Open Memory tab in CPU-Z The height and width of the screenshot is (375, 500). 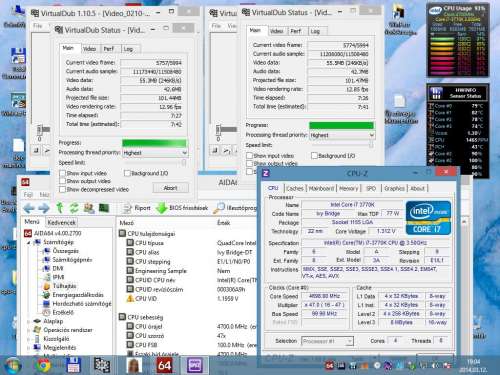click(x=348, y=188)
